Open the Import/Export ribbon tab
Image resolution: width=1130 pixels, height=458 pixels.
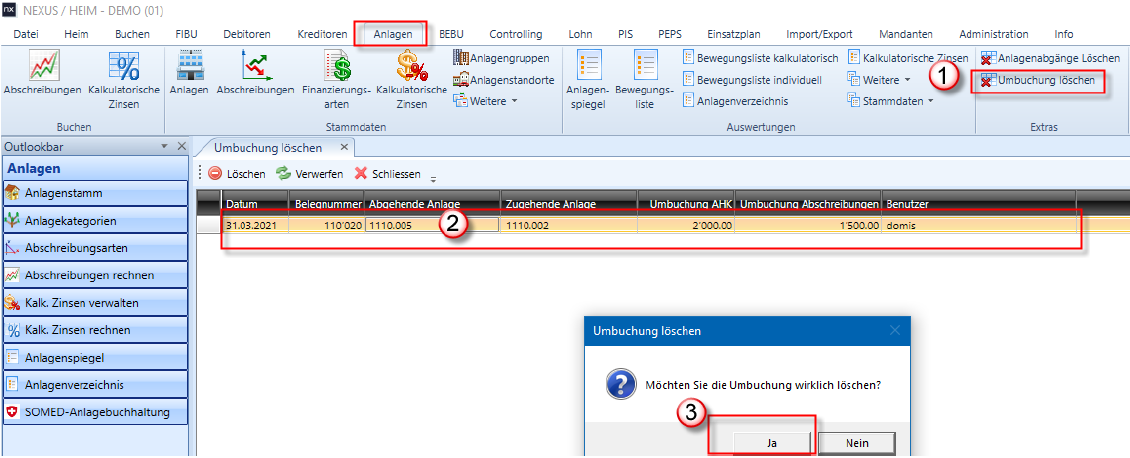[x=819, y=34]
